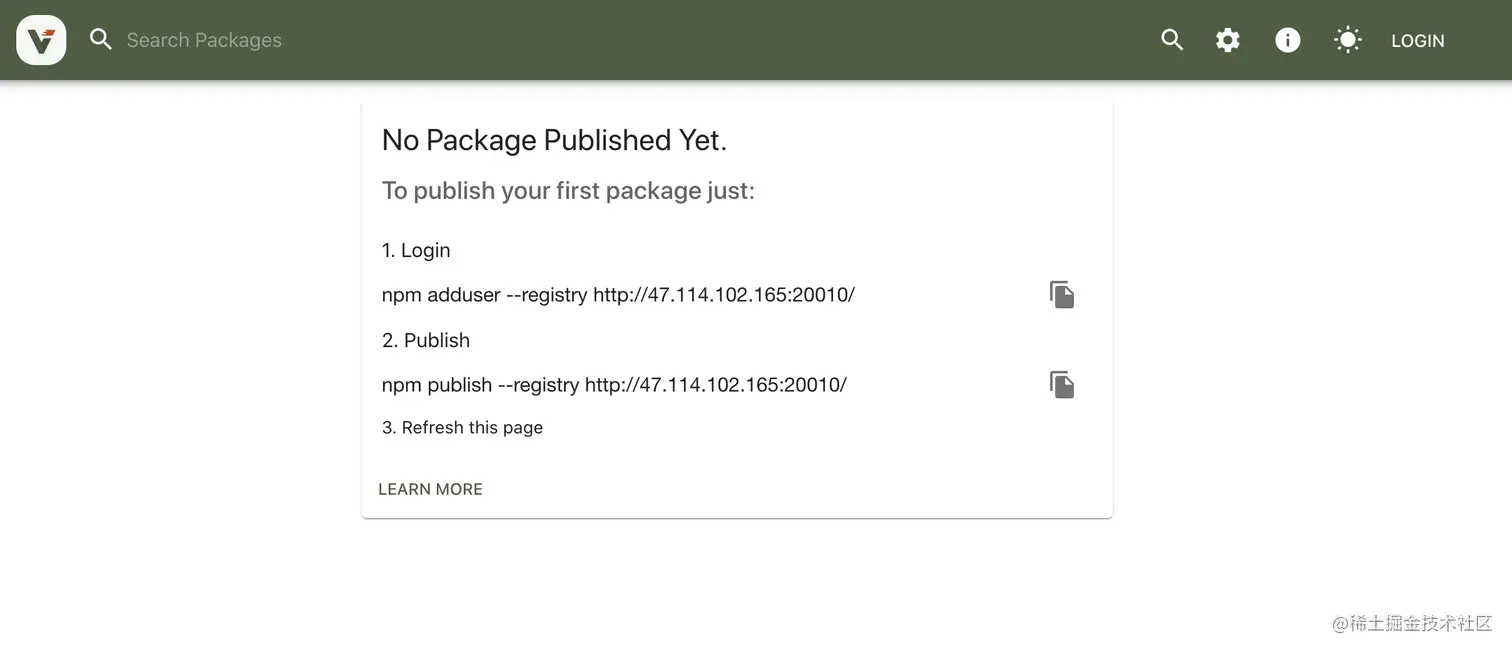
Task: Copy the npm adduser command
Action: pyautogui.click(x=1062, y=295)
